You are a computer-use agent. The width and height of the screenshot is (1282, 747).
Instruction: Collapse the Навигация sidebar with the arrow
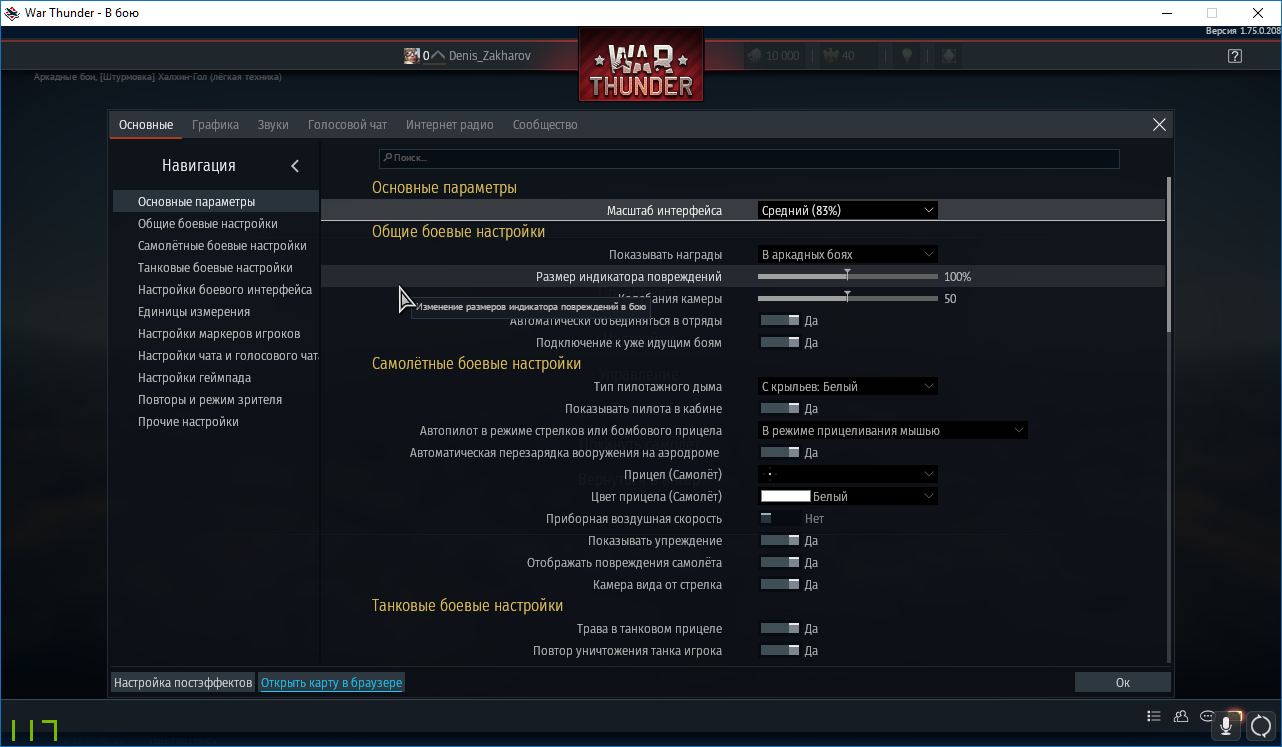(x=295, y=166)
